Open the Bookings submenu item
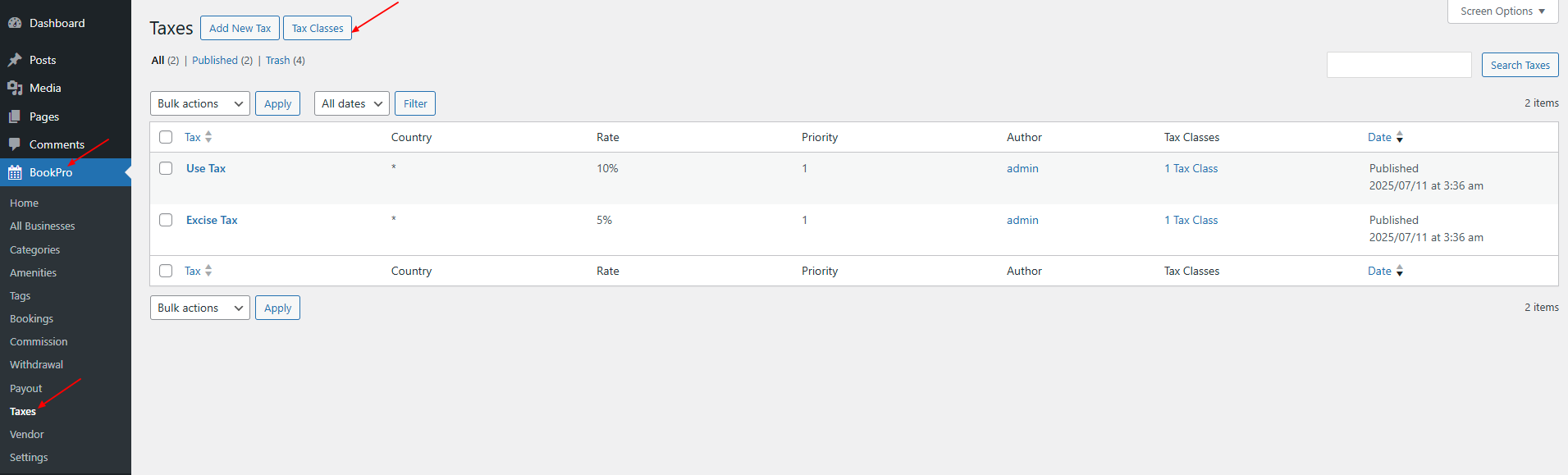The image size is (1568, 475). coord(31,318)
